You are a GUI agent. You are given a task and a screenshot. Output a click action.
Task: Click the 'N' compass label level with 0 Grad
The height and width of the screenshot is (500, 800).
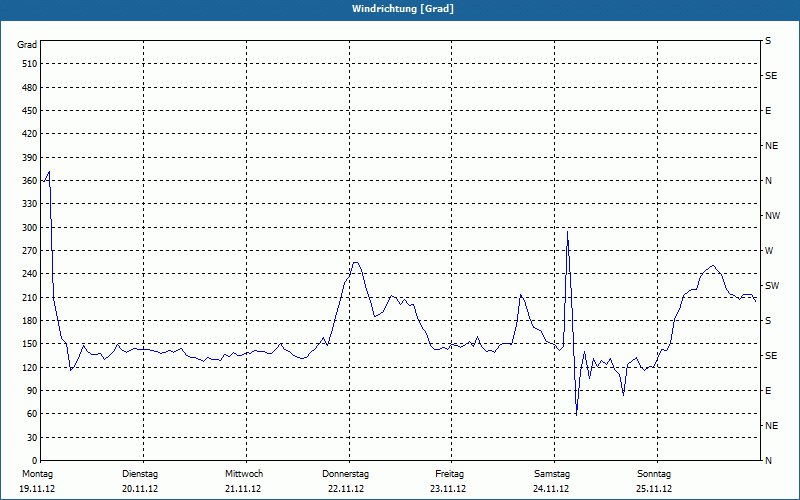coord(768,461)
